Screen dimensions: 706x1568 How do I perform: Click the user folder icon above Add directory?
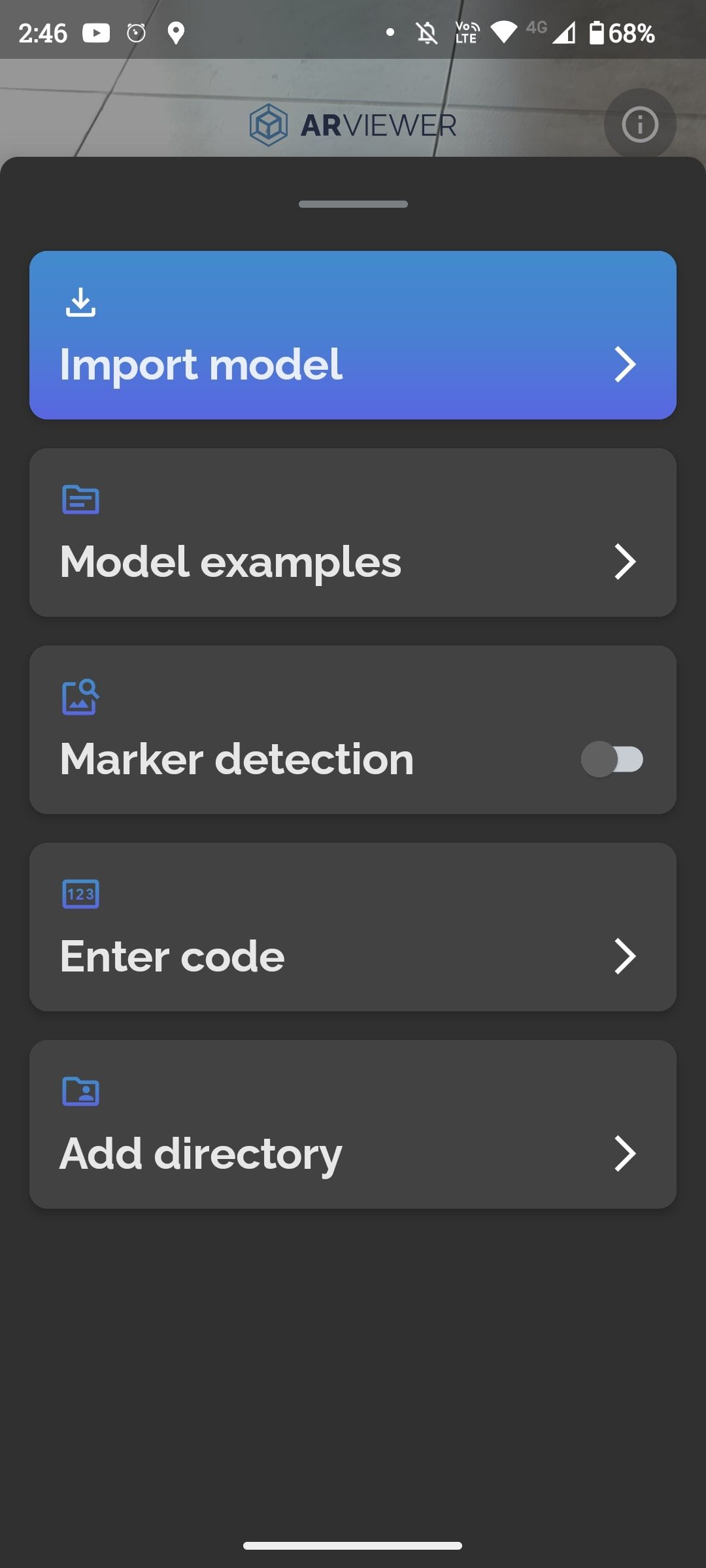coord(80,1091)
